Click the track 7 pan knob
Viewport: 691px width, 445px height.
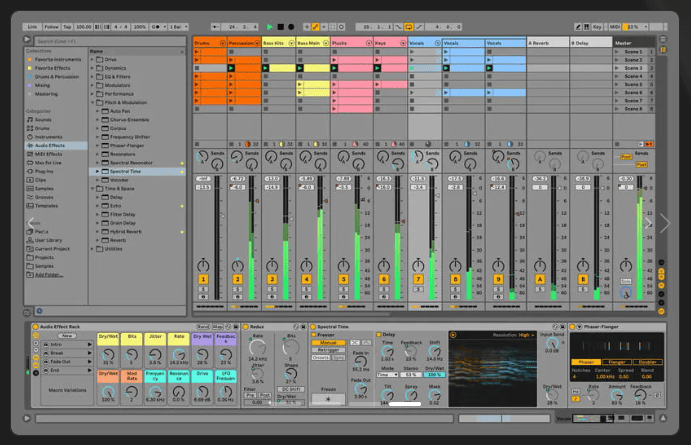click(418, 265)
